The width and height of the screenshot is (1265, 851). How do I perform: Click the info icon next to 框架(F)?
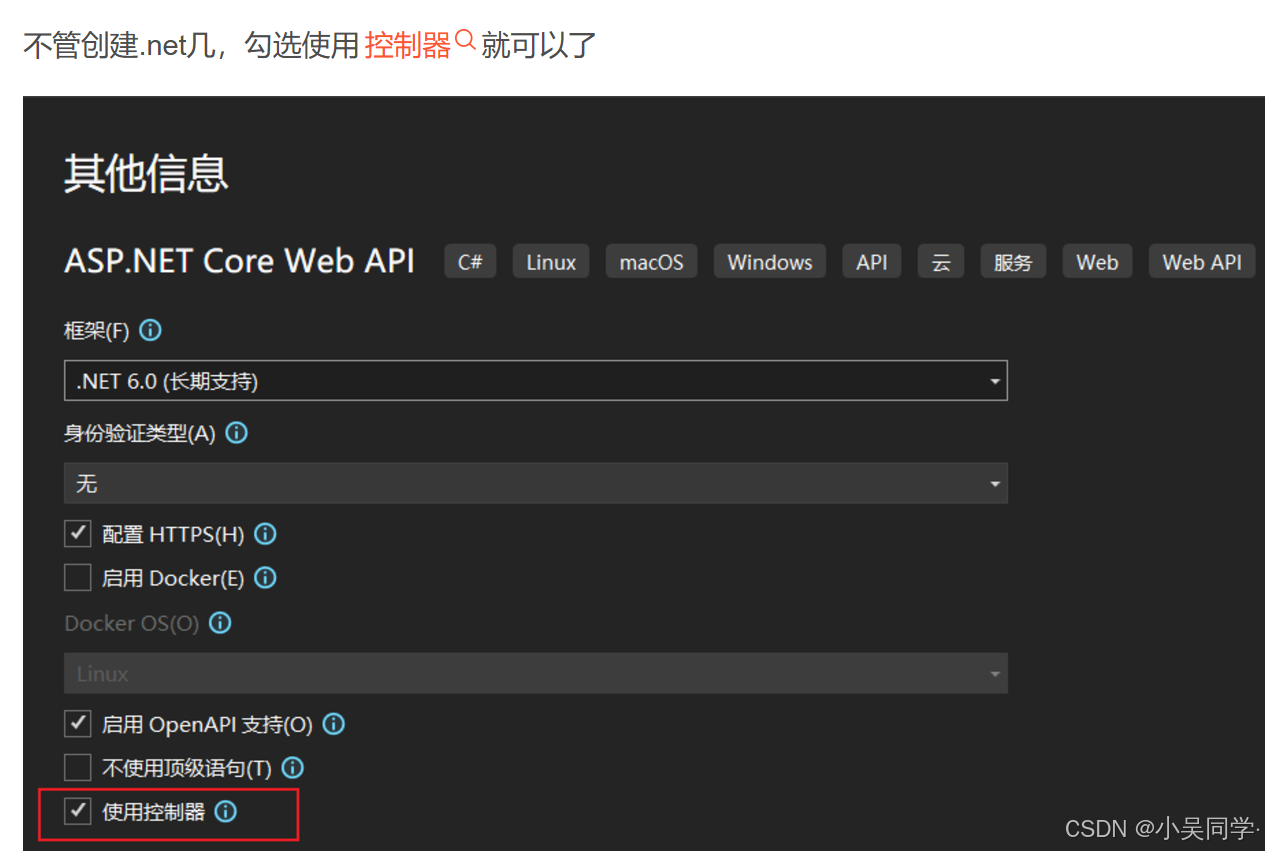(x=151, y=330)
